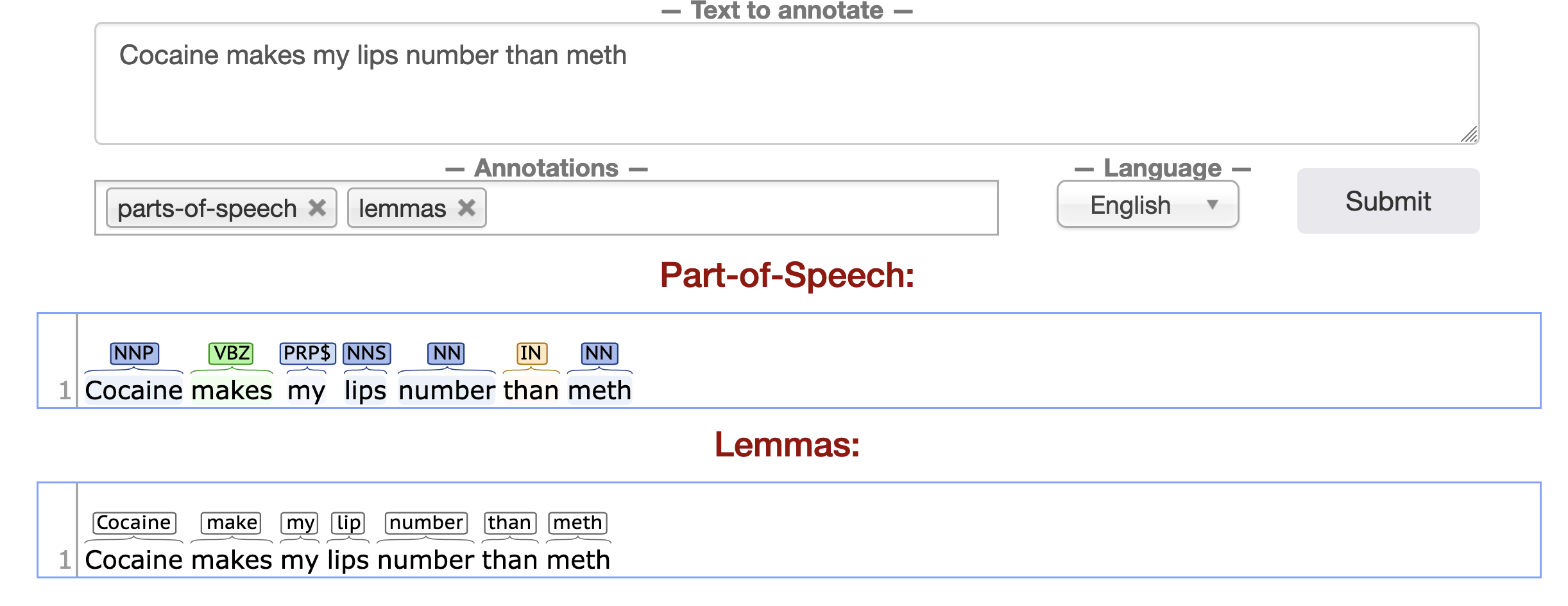This screenshot has height=606, width=1568.
Task: Select the VBZ tag above makes
Action: pos(229,352)
